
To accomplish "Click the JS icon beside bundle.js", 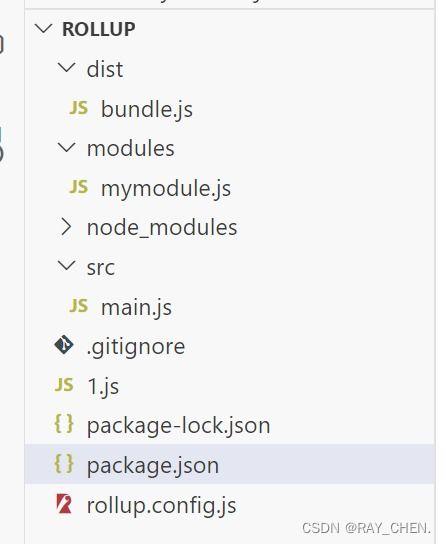I will point(79,108).
